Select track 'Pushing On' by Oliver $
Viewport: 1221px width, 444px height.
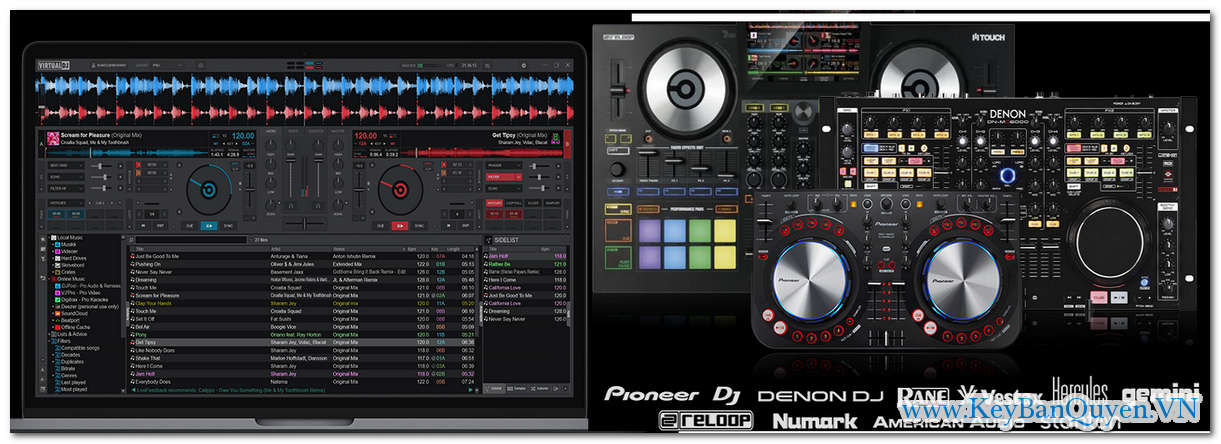pyautogui.click(x=303, y=264)
